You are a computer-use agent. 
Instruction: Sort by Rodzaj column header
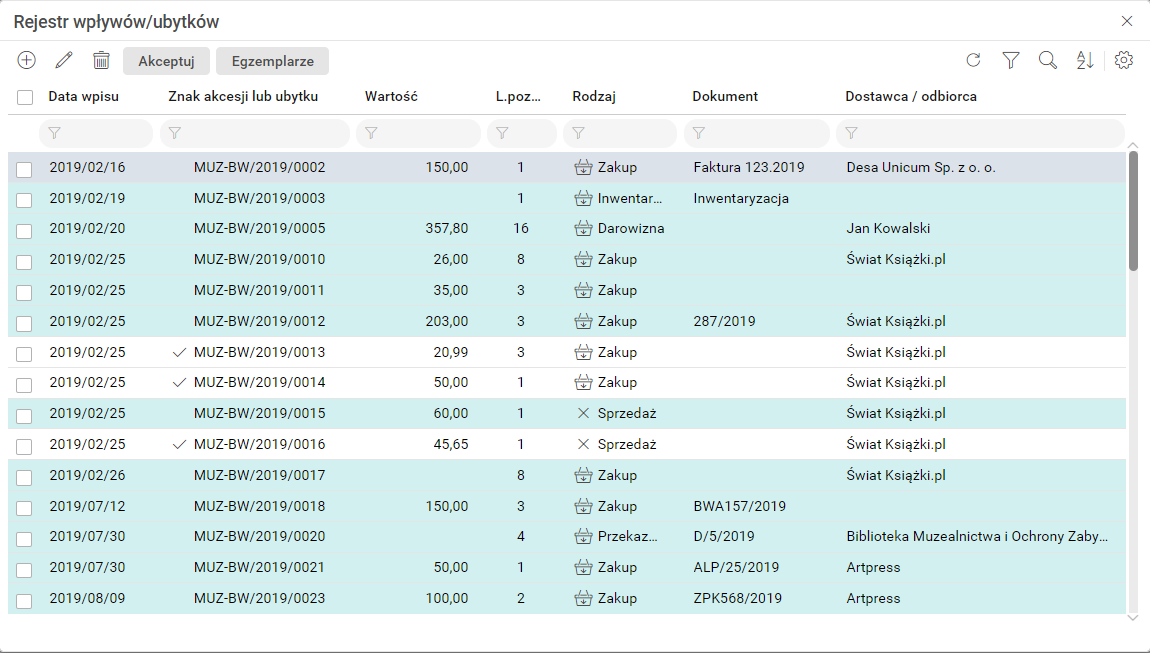pyautogui.click(x=594, y=96)
